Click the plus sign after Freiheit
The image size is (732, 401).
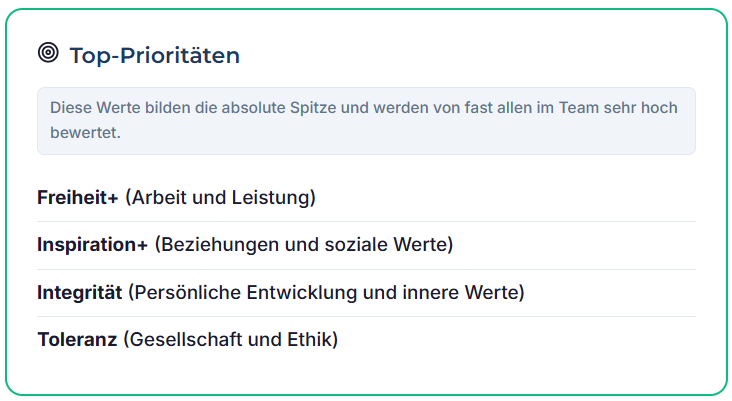coord(114,197)
